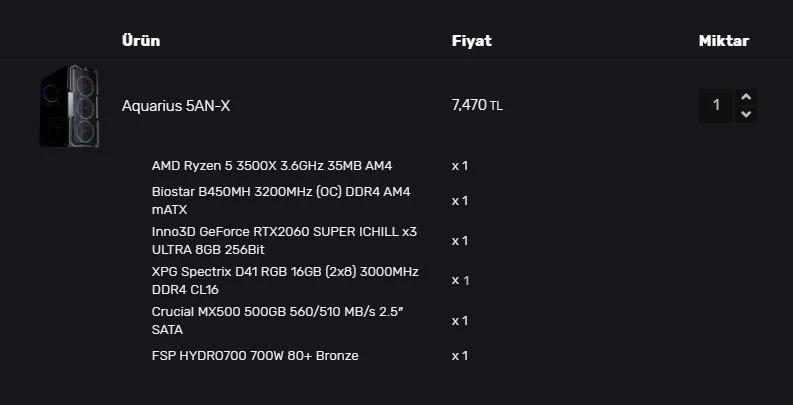The width and height of the screenshot is (793, 405).
Task: Open the Aquarius 5AN-X product thumbnail
Action: 69,106
